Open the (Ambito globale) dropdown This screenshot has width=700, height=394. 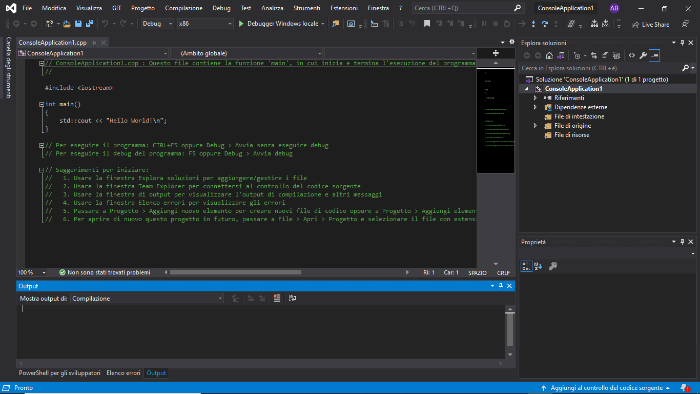click(247, 53)
